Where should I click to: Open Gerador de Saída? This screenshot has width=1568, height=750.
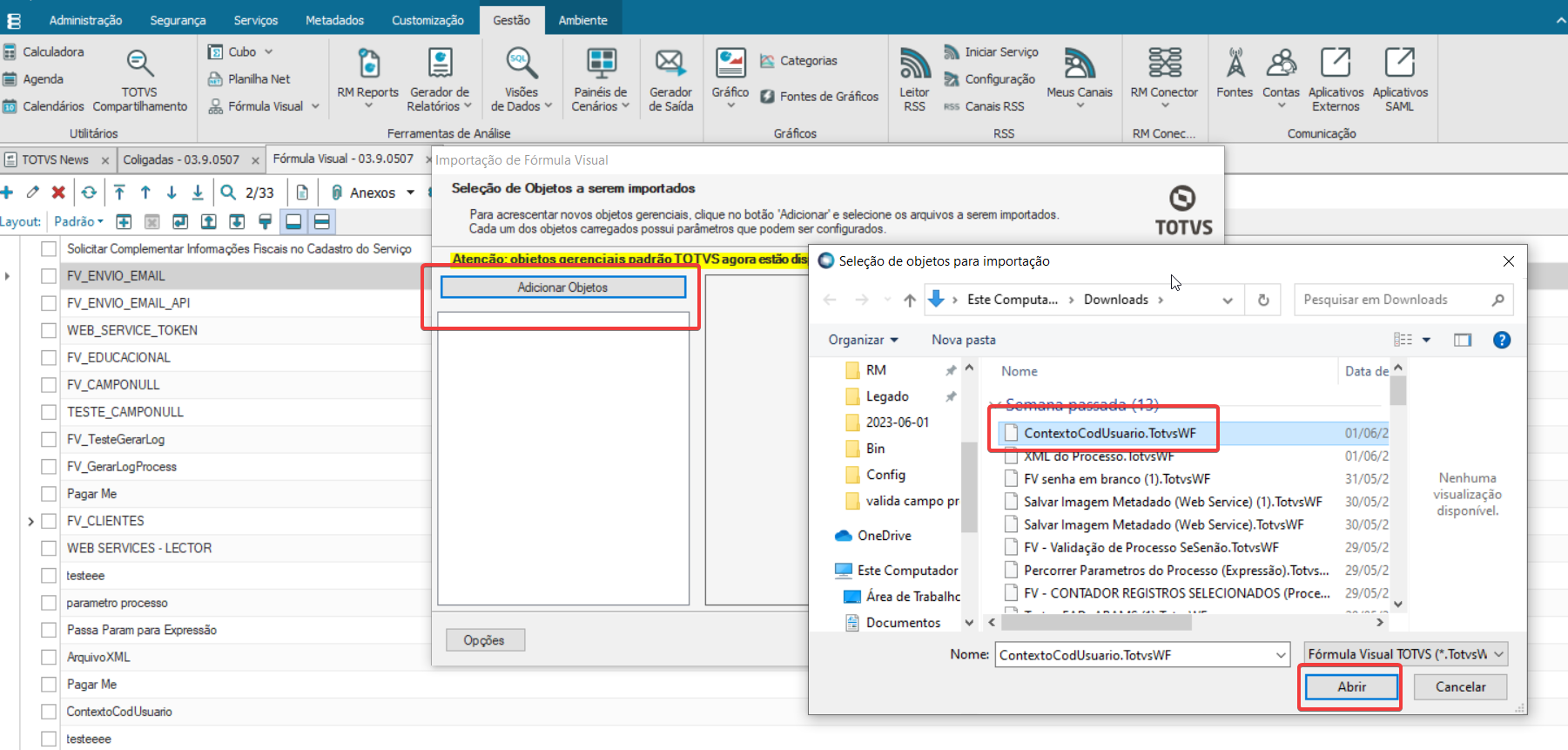click(x=670, y=79)
